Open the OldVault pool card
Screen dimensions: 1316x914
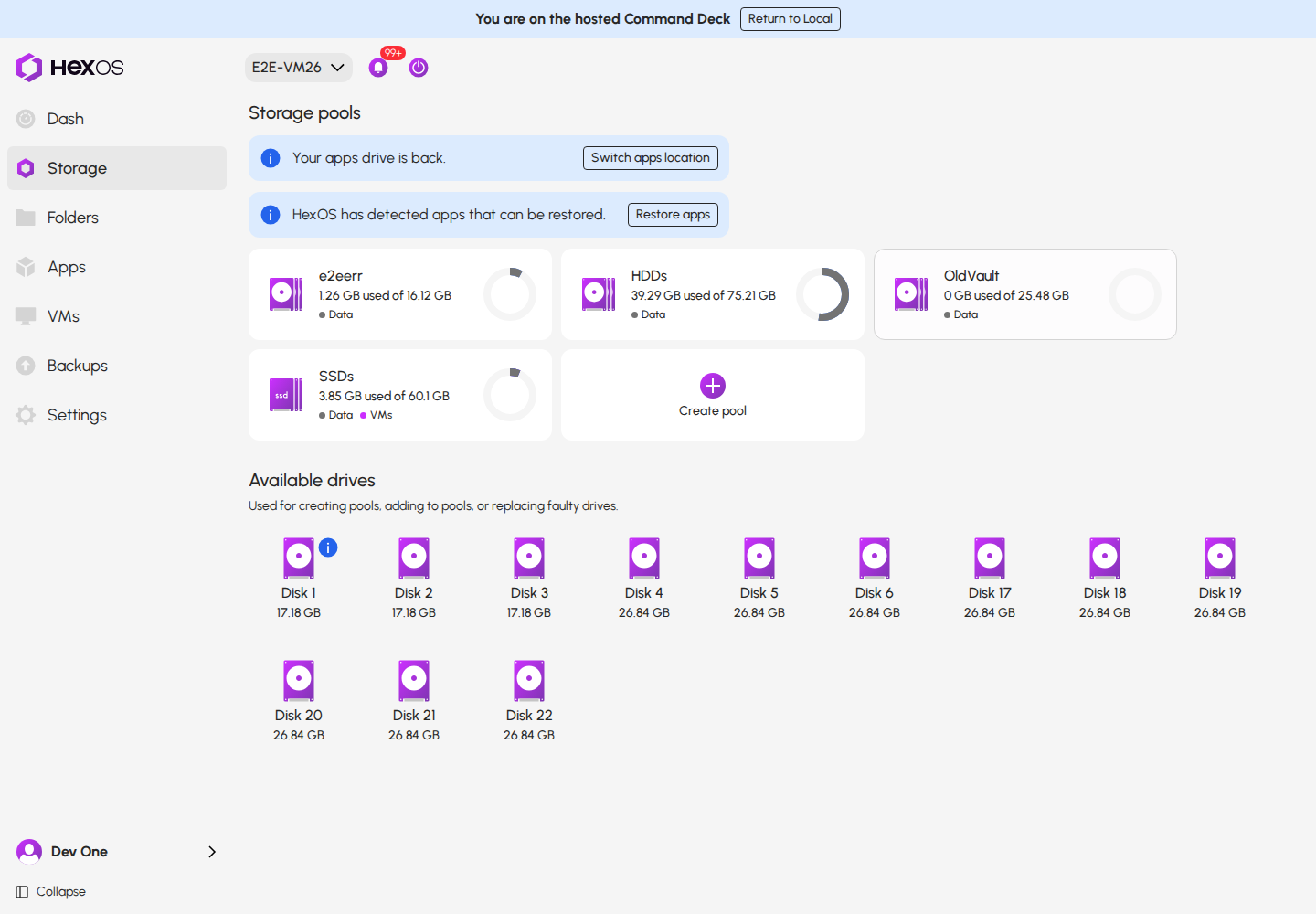(1025, 294)
